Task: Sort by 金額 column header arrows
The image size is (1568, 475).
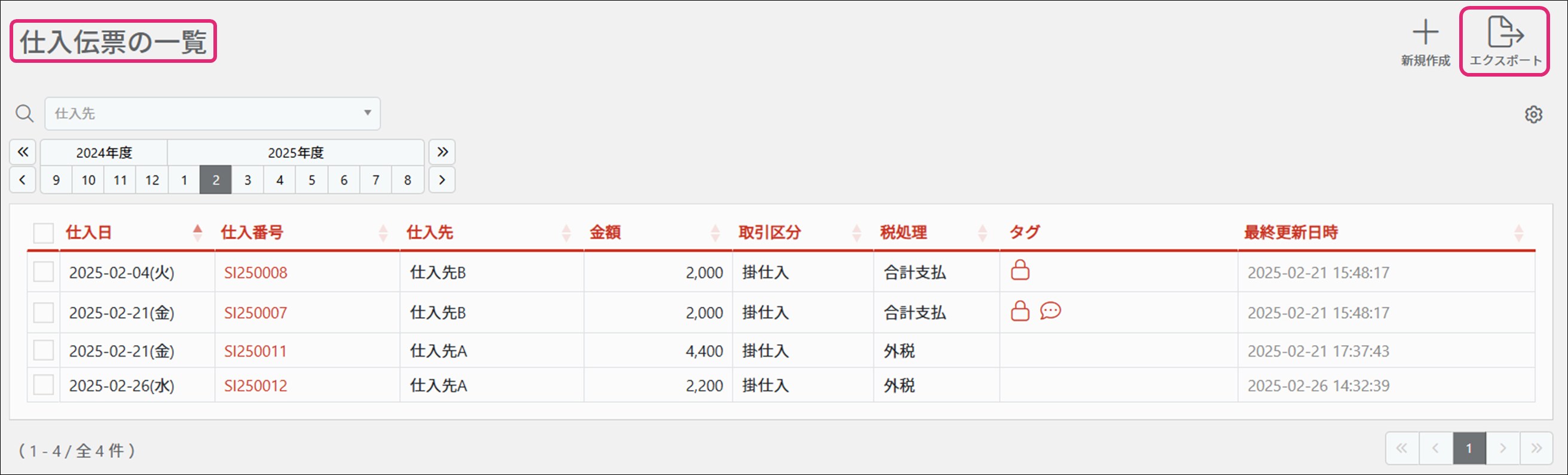Action: click(715, 233)
